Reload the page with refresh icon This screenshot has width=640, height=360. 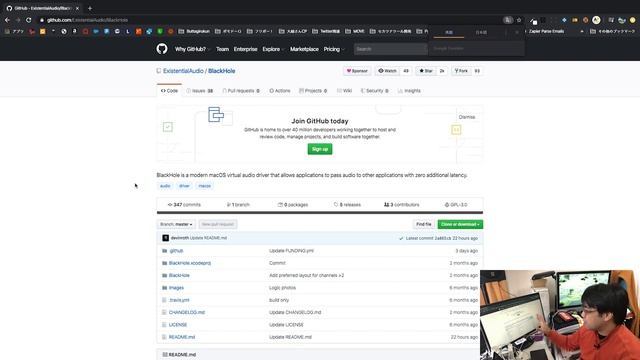pyautogui.click(x=29, y=20)
